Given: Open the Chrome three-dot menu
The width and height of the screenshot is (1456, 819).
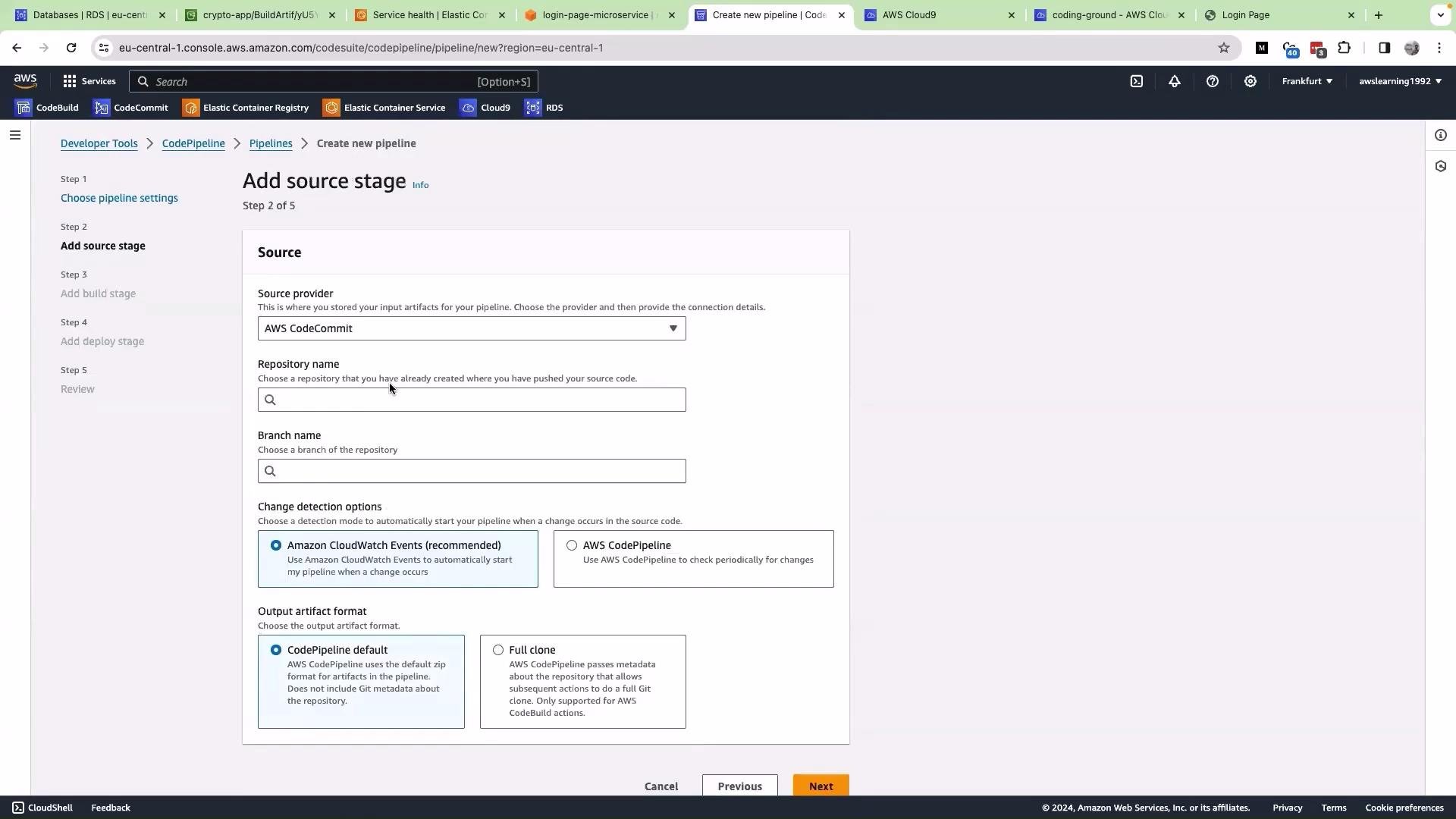Looking at the screenshot, I should (x=1439, y=48).
